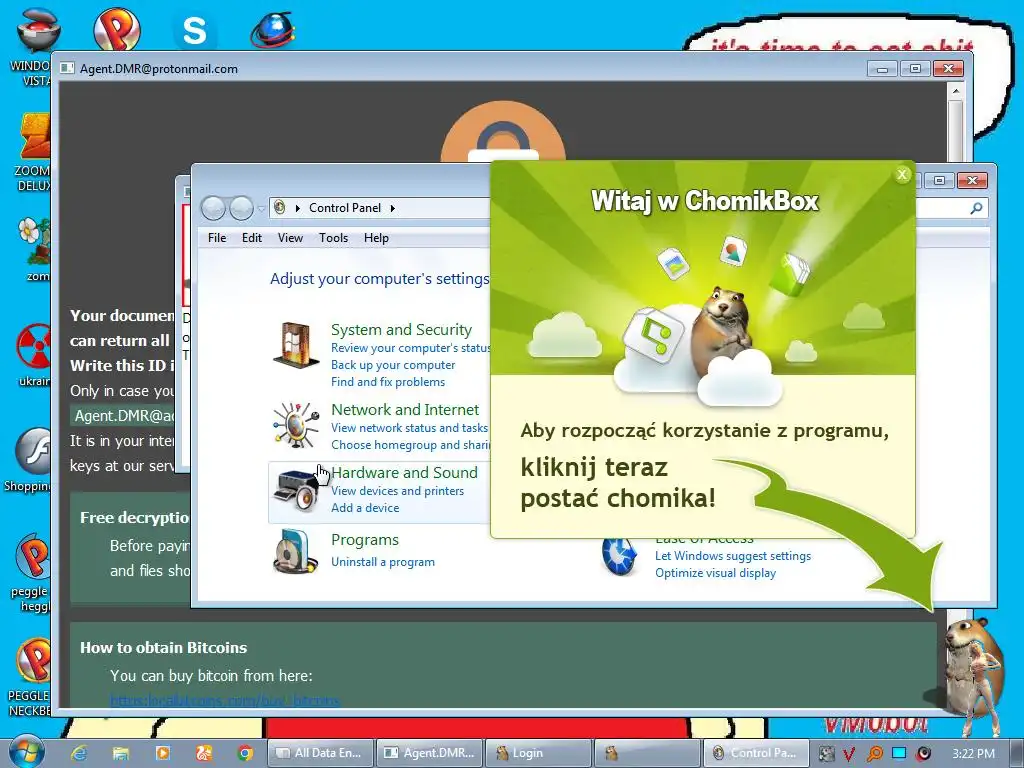The height and width of the screenshot is (768, 1024).
Task: Open the Help menu in Control Panel
Action: click(376, 238)
